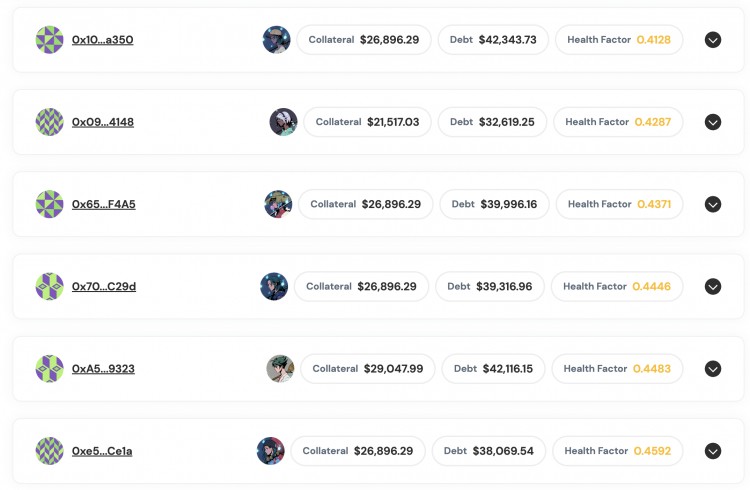Click the NFT avatar in the 0x65...F4A5 row

point(278,204)
